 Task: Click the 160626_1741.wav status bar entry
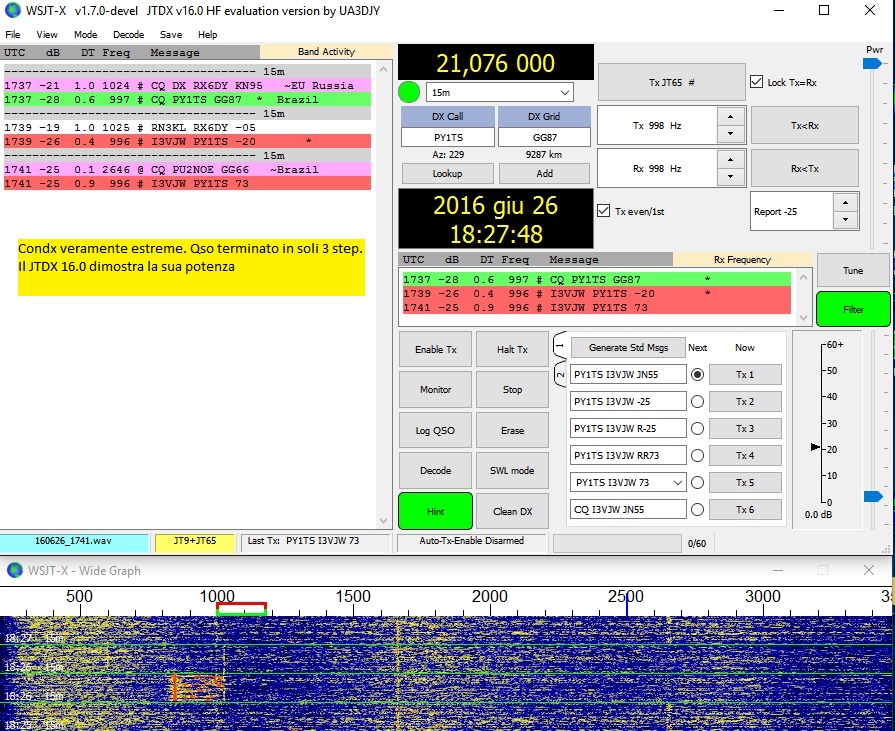(x=74, y=542)
